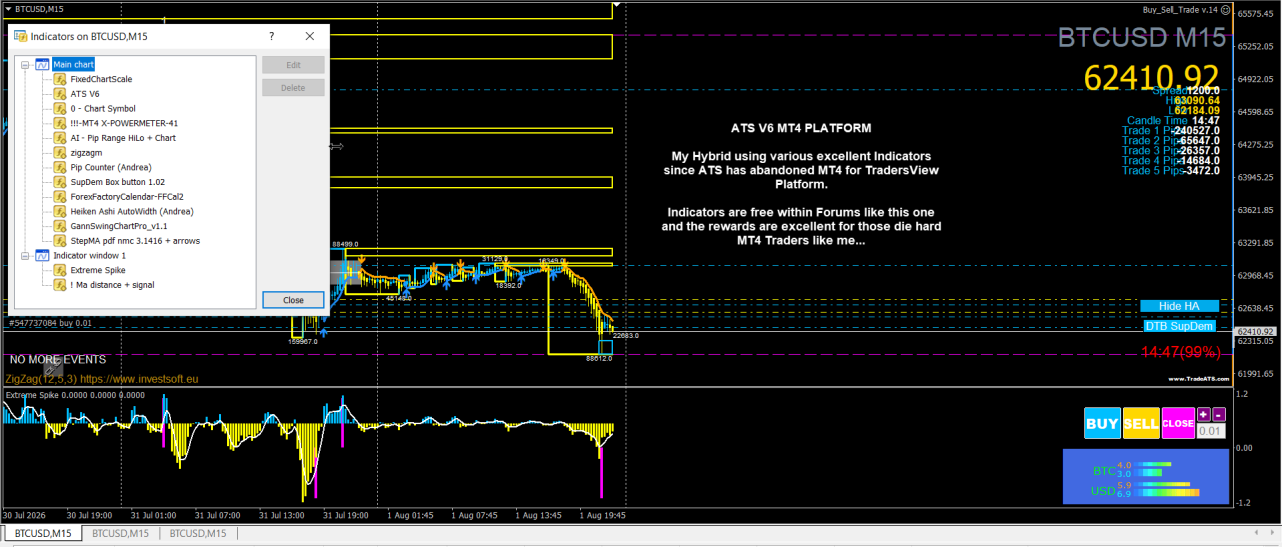Click the zigzagm indicator icon

click(x=60, y=153)
